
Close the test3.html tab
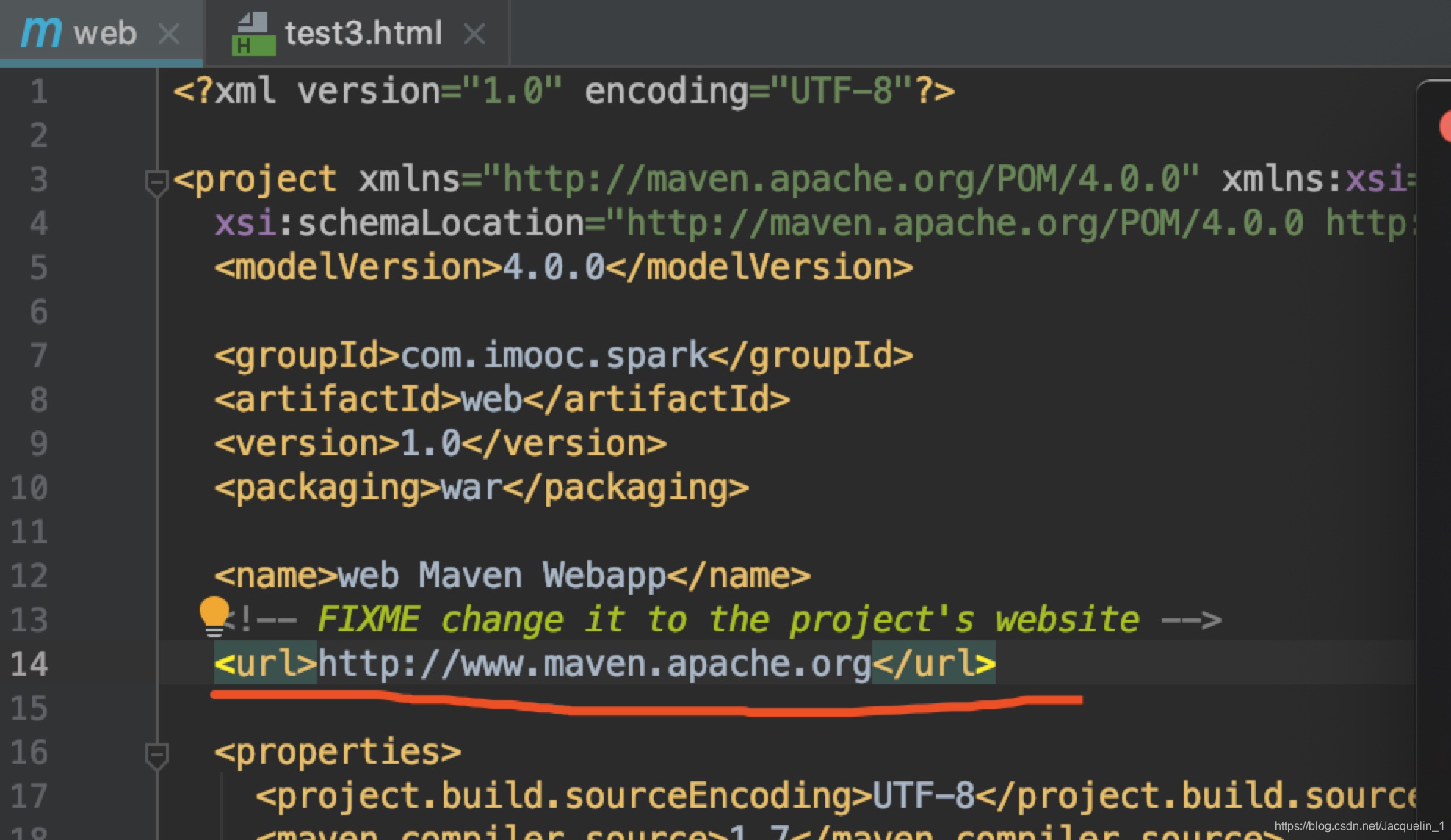(x=474, y=34)
